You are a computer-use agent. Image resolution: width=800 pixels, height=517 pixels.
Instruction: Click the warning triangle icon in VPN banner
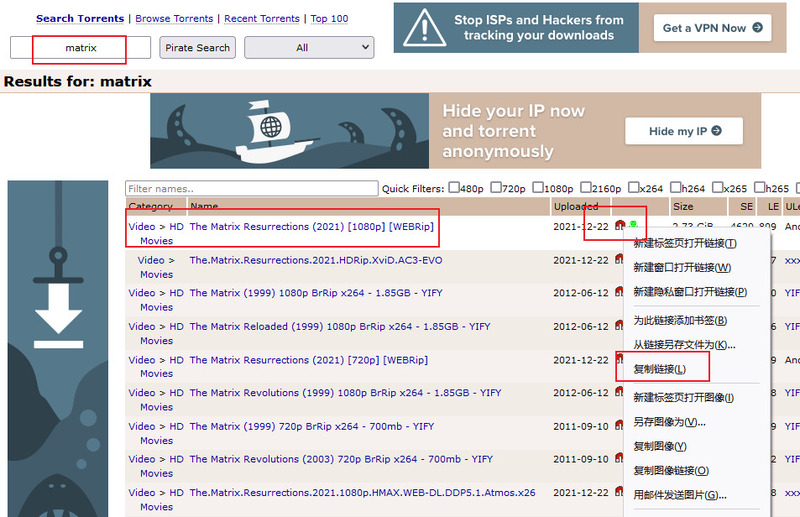(424, 28)
